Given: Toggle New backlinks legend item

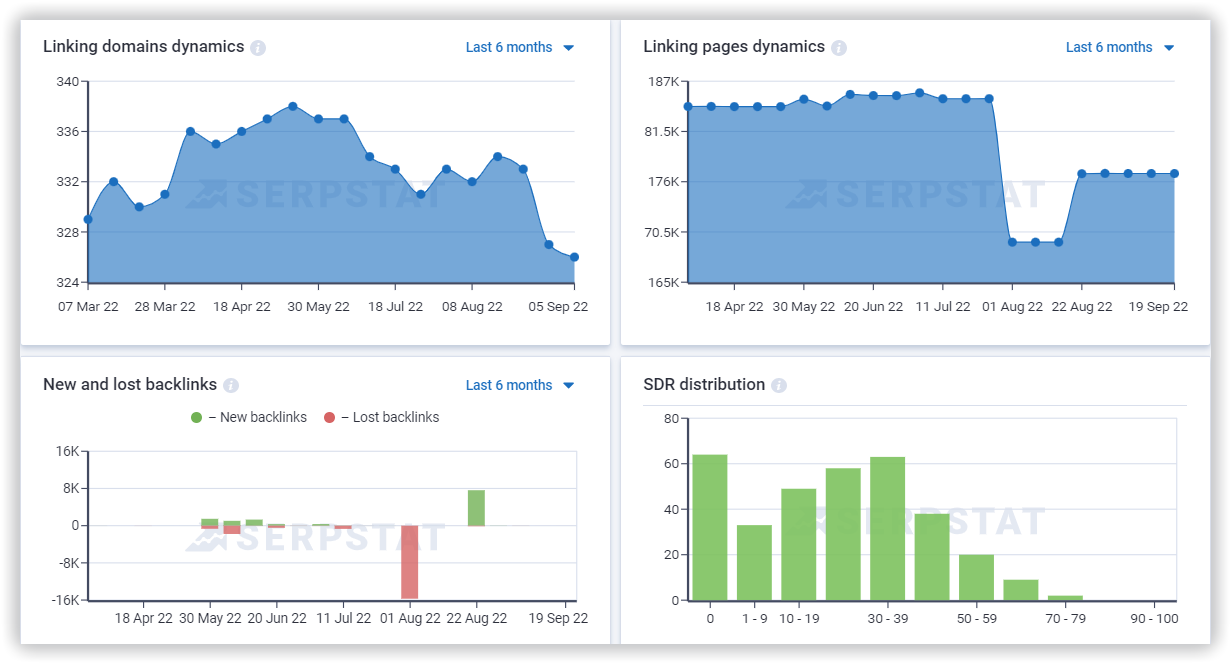Looking at the screenshot, I should tap(248, 417).
